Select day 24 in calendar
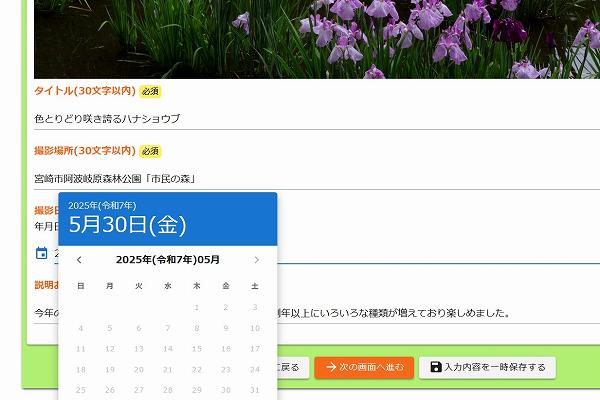This screenshot has width=600, height=400. [x=255, y=369]
